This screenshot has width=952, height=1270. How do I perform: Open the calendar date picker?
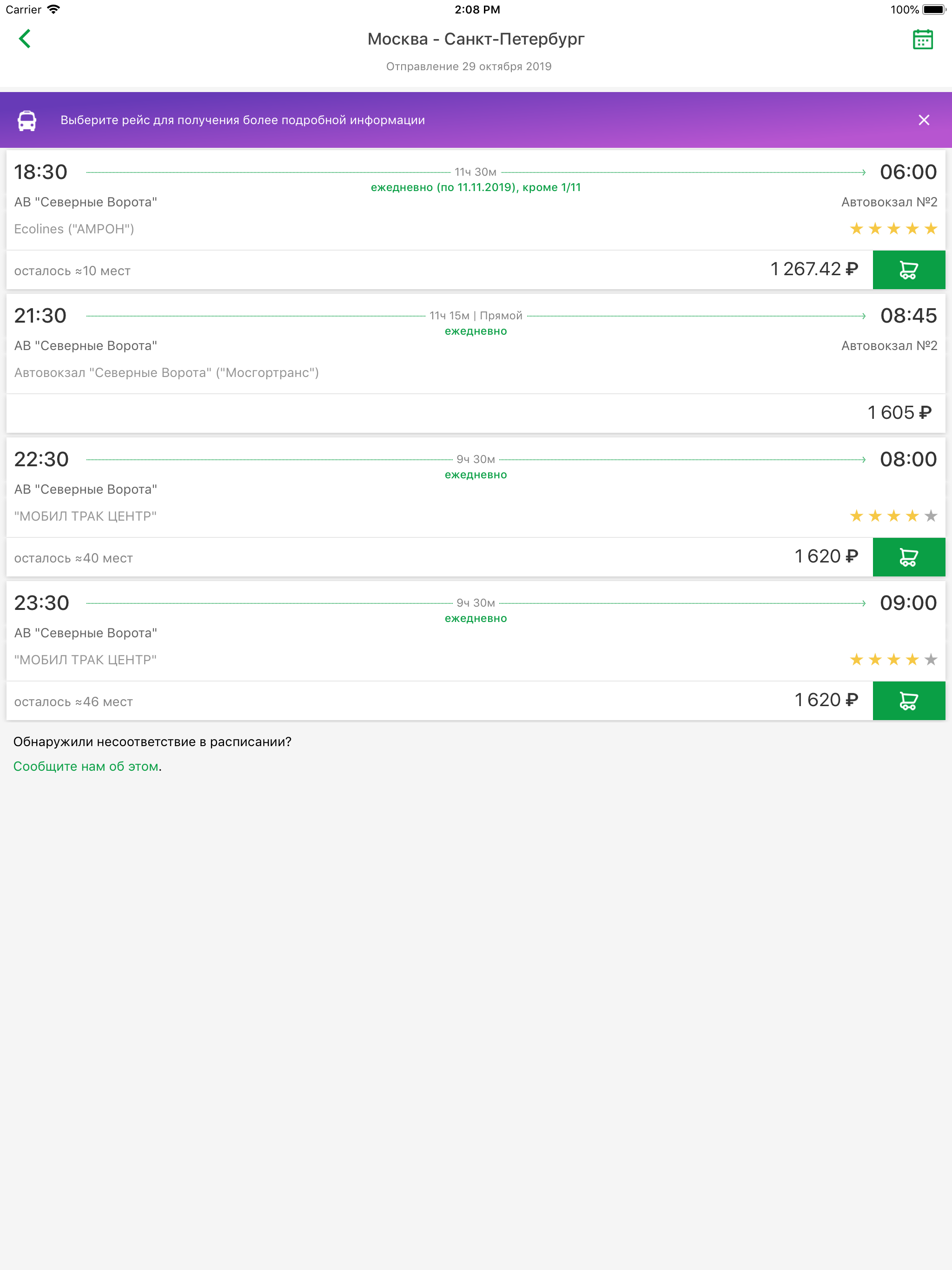point(922,40)
